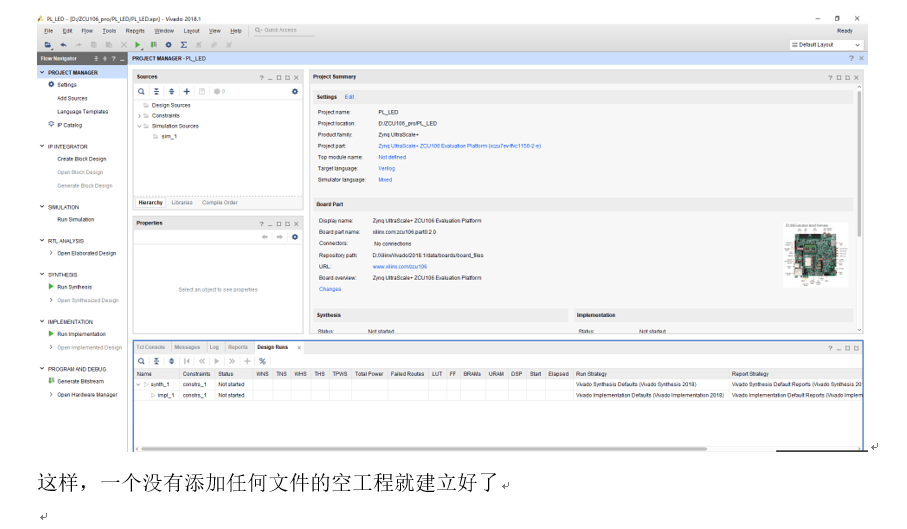907x529 pixels.
Task: Collapse the SYNTHESIS section
Action: click(42, 274)
